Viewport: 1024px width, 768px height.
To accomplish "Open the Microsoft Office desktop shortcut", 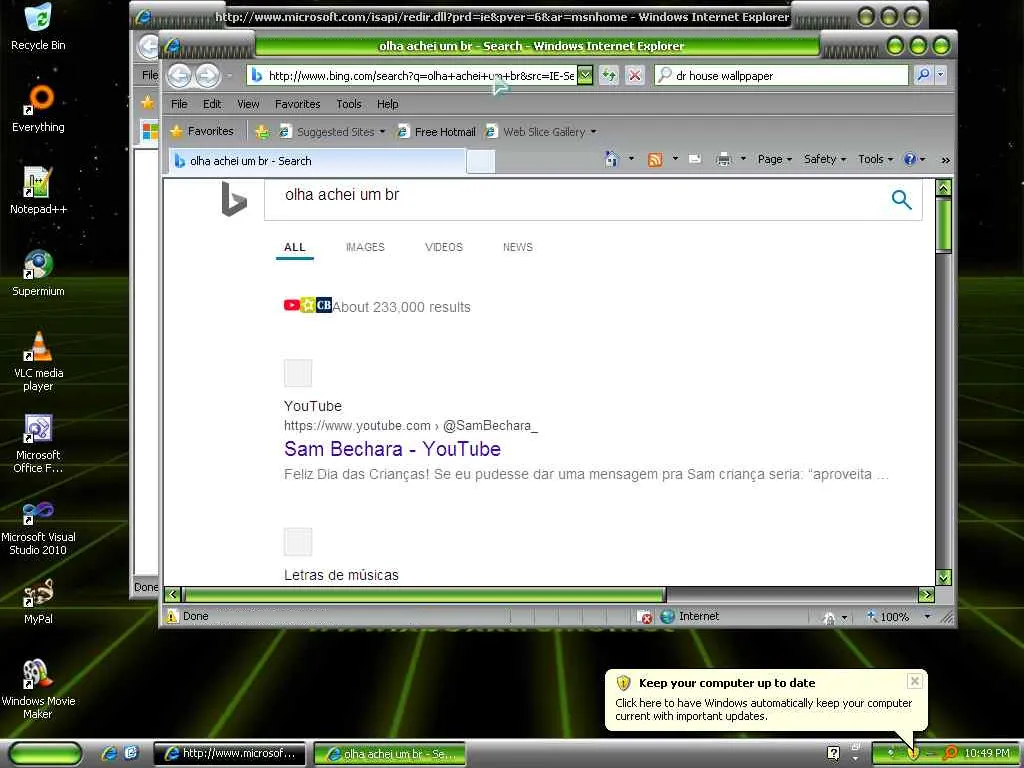I will pos(39,443).
